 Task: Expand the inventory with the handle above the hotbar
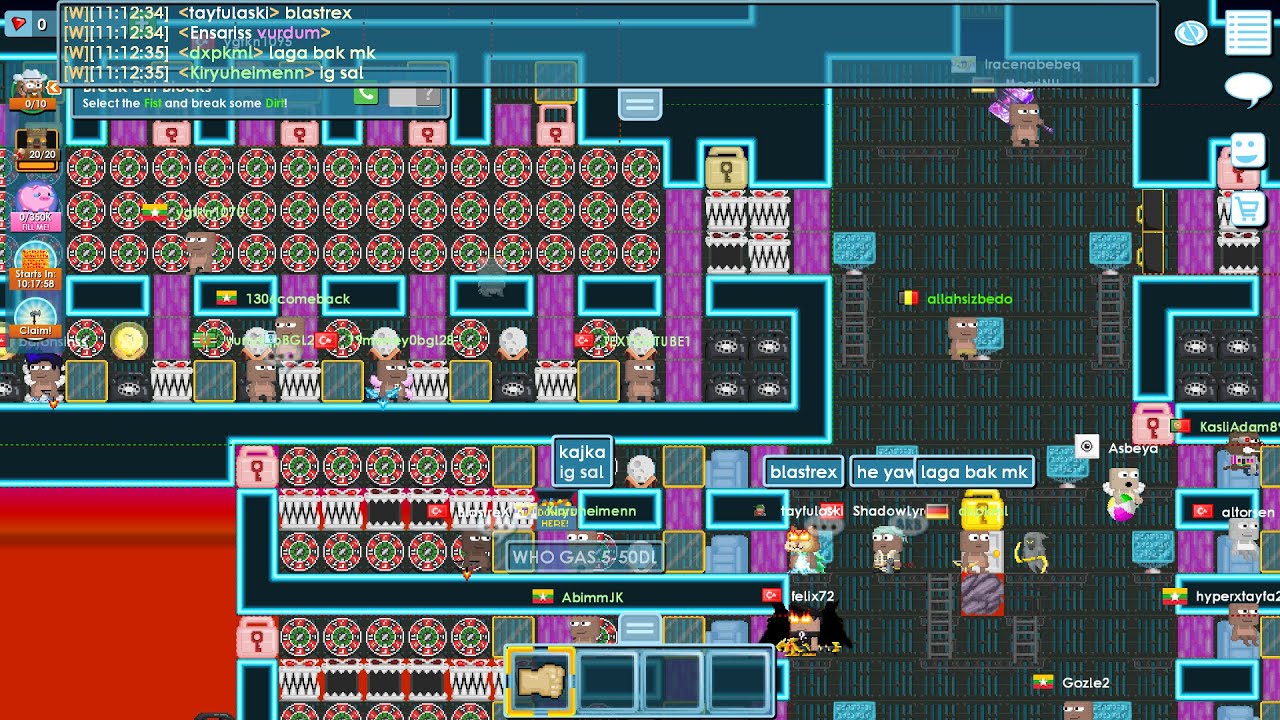[640, 629]
